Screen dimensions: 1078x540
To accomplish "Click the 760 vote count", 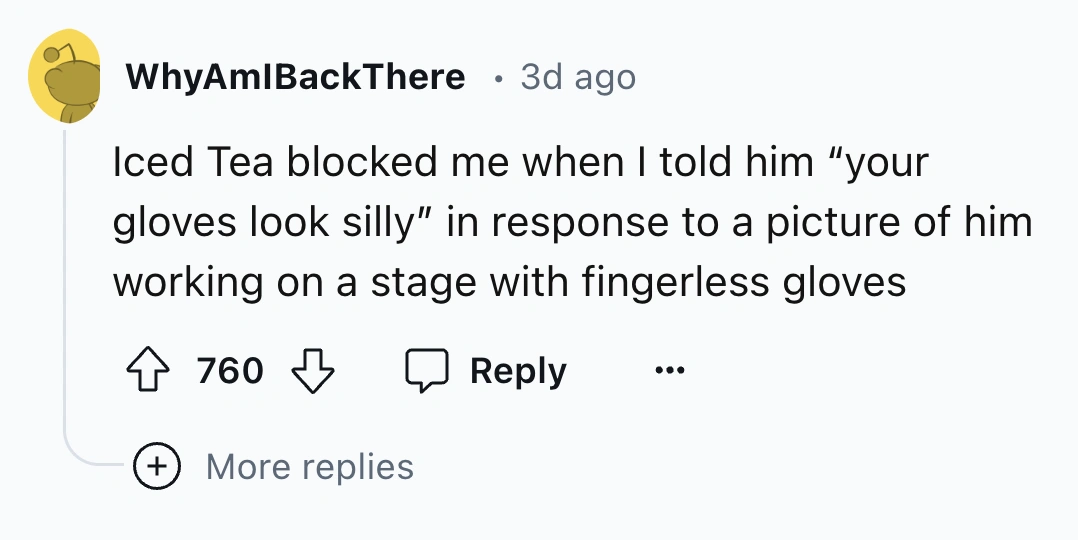I will 230,371.
